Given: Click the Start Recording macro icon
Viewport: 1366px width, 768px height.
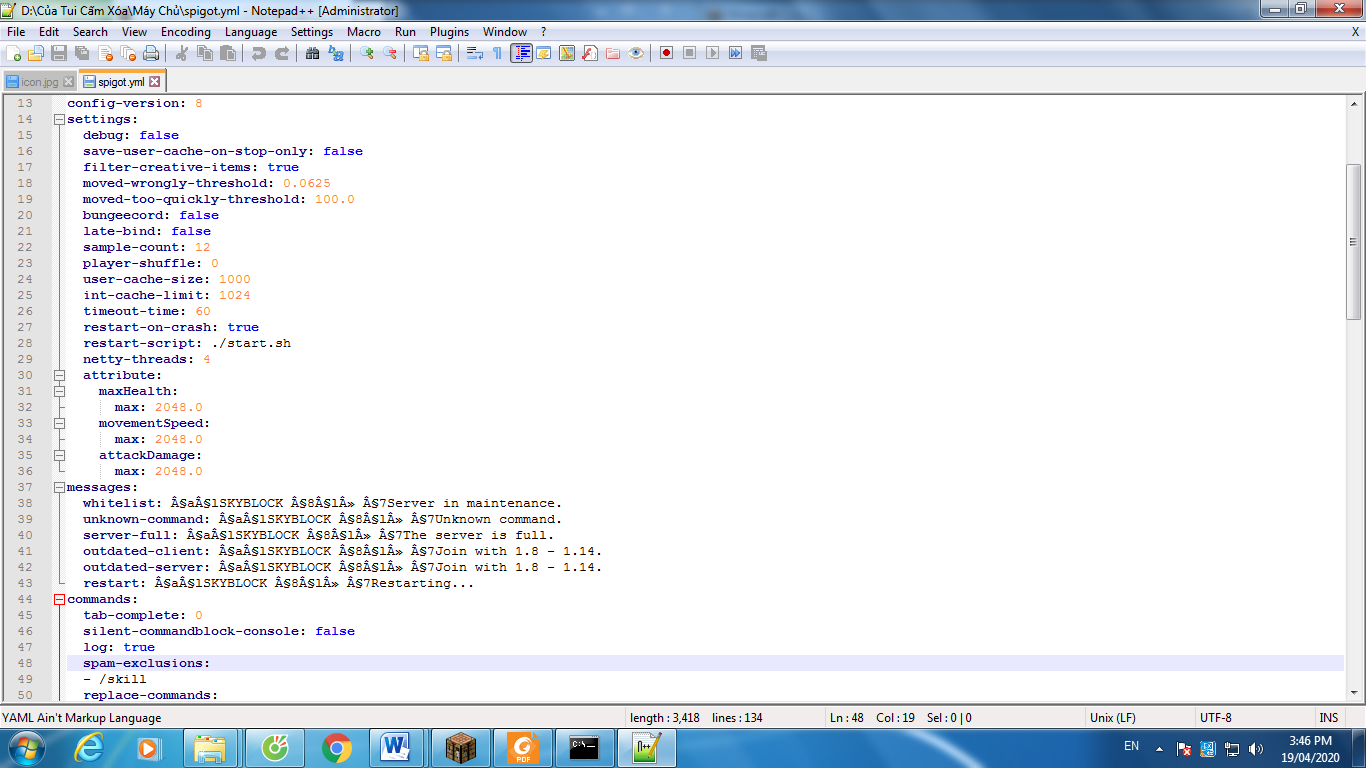Looking at the screenshot, I should point(666,53).
